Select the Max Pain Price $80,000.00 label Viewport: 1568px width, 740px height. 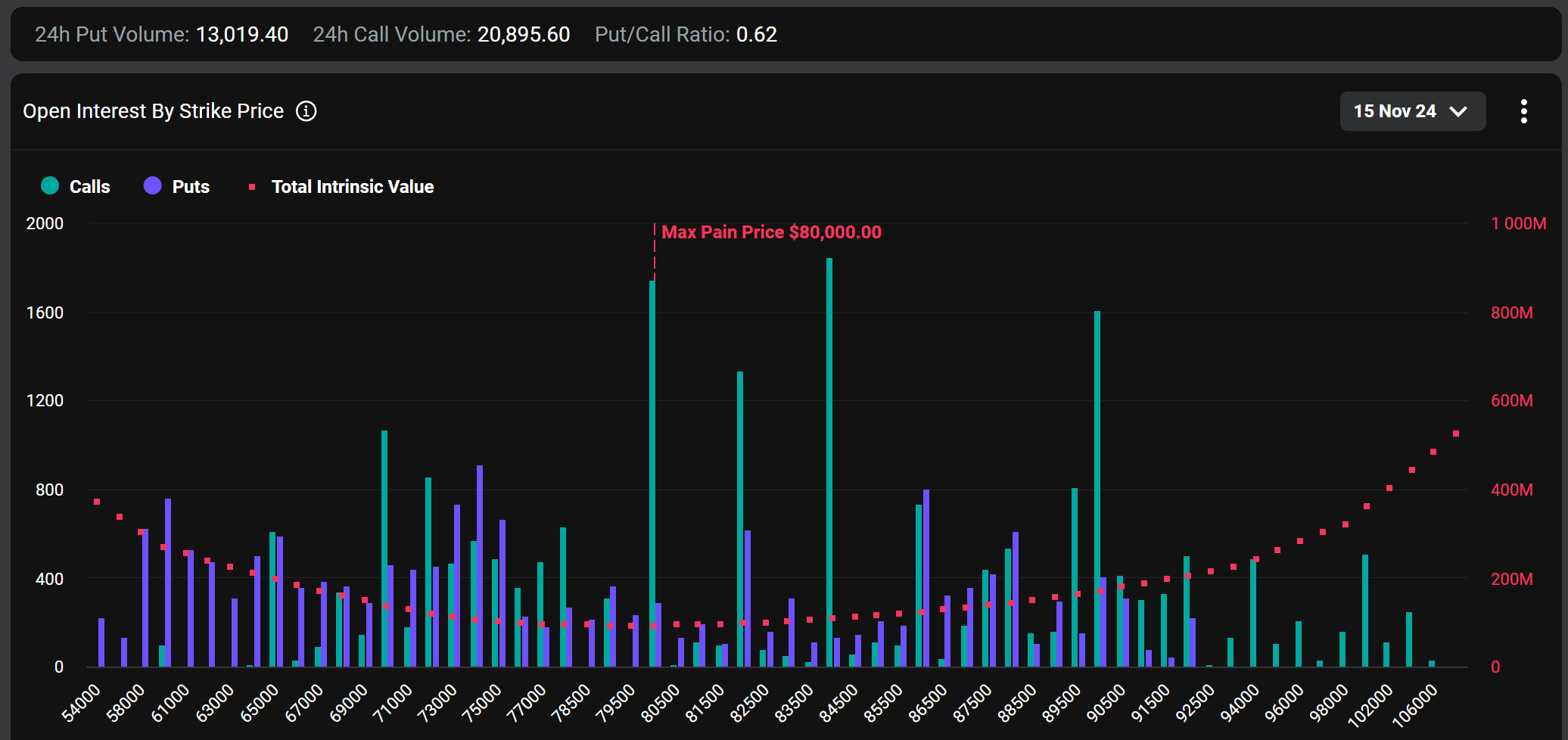[771, 232]
